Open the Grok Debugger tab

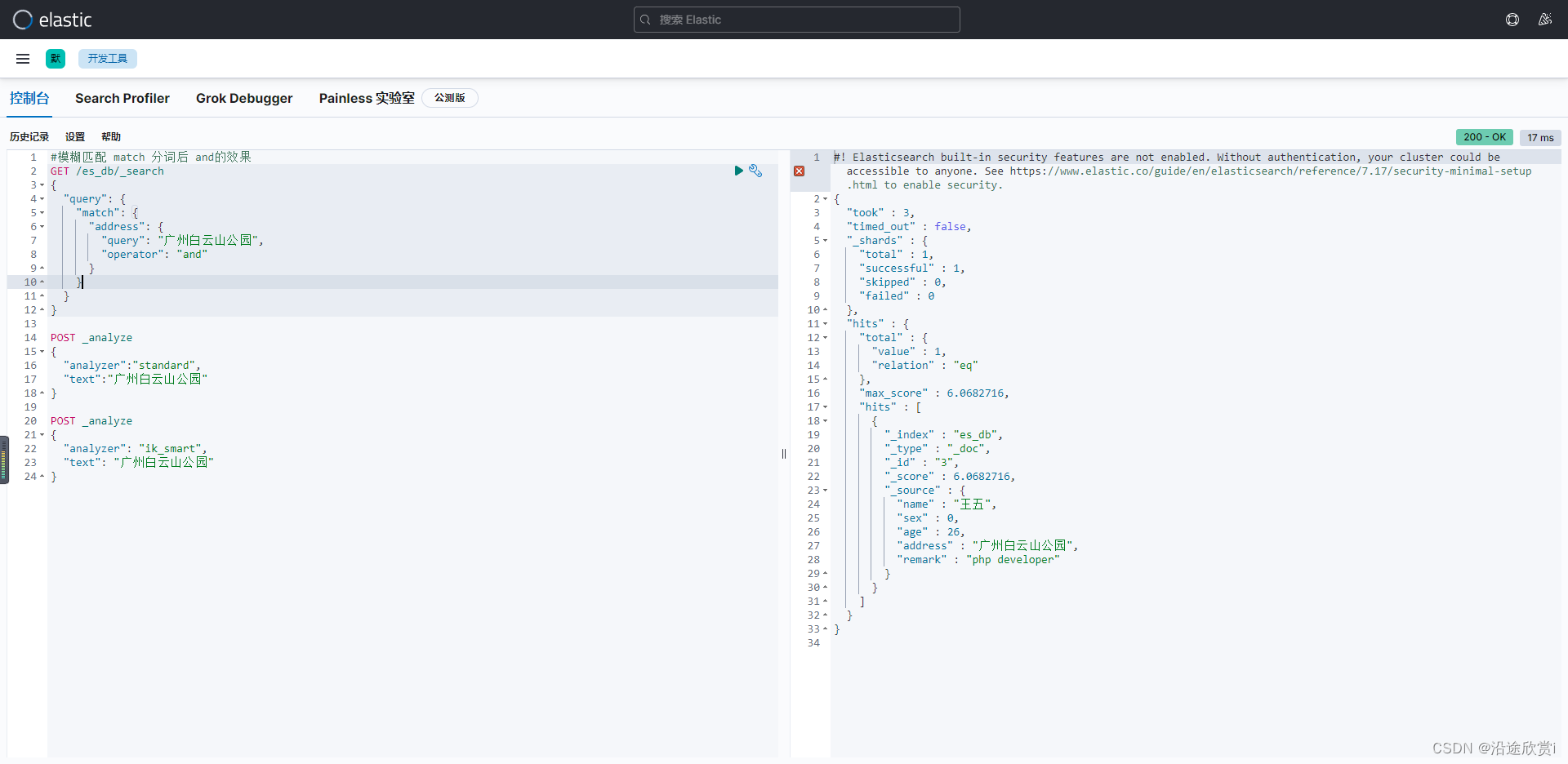(x=244, y=98)
